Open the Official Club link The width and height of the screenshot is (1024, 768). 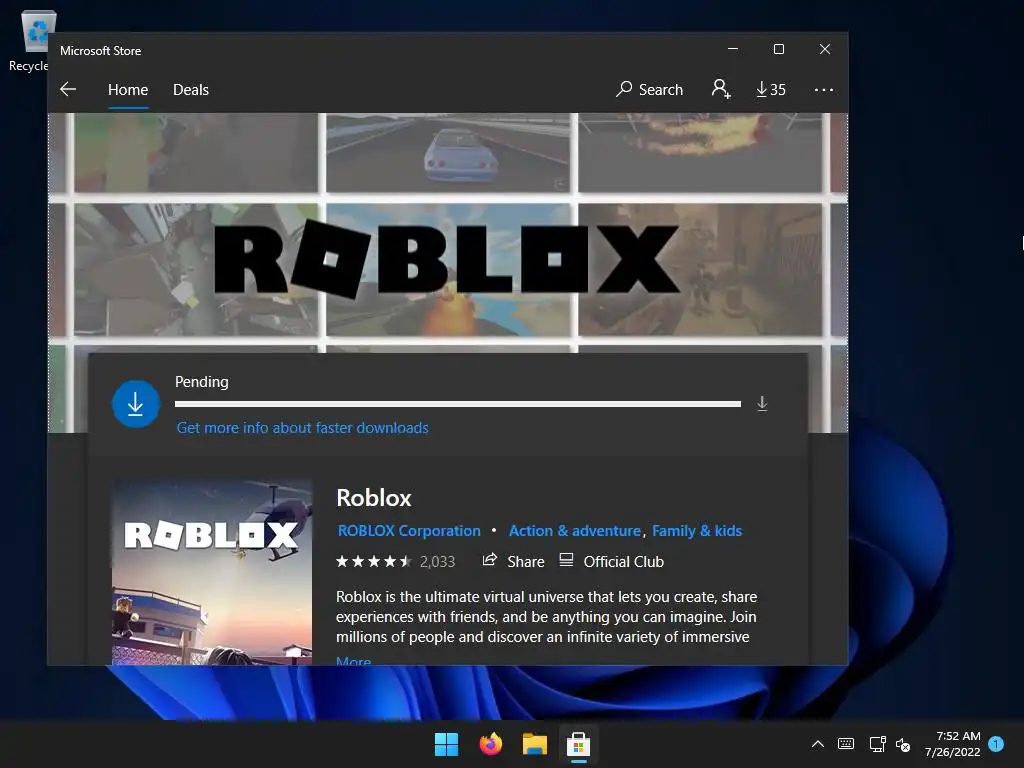point(611,562)
